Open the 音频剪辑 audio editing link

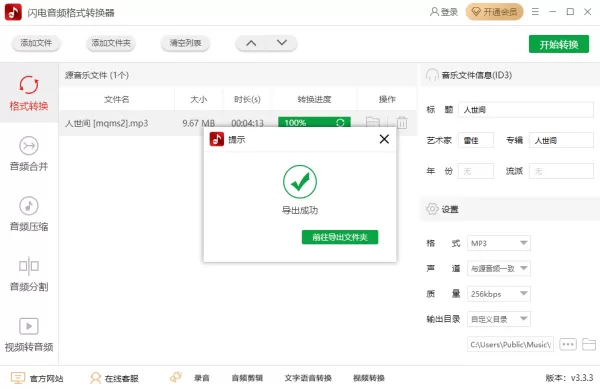click(x=247, y=378)
